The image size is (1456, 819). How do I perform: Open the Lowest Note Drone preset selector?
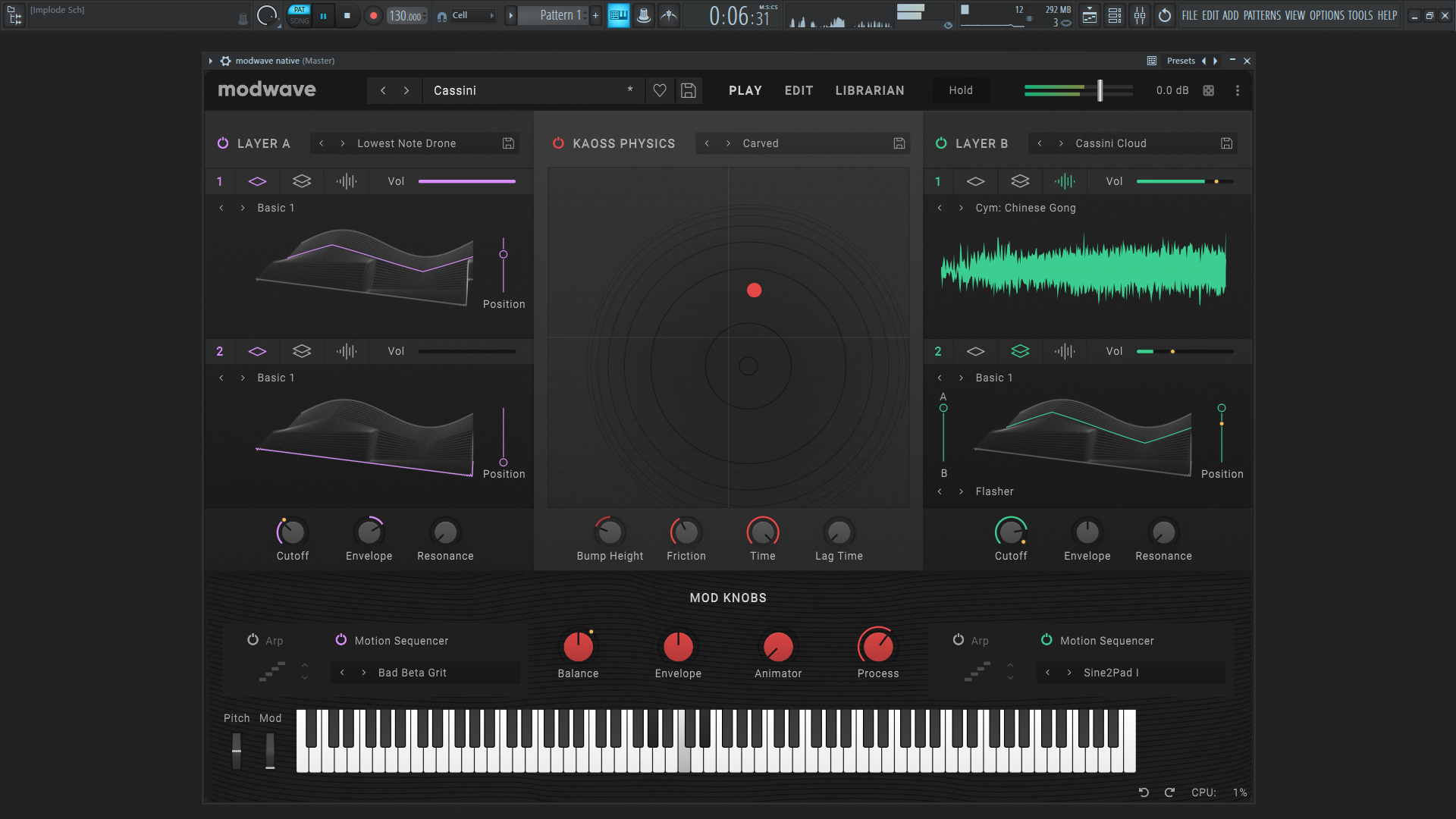point(406,143)
